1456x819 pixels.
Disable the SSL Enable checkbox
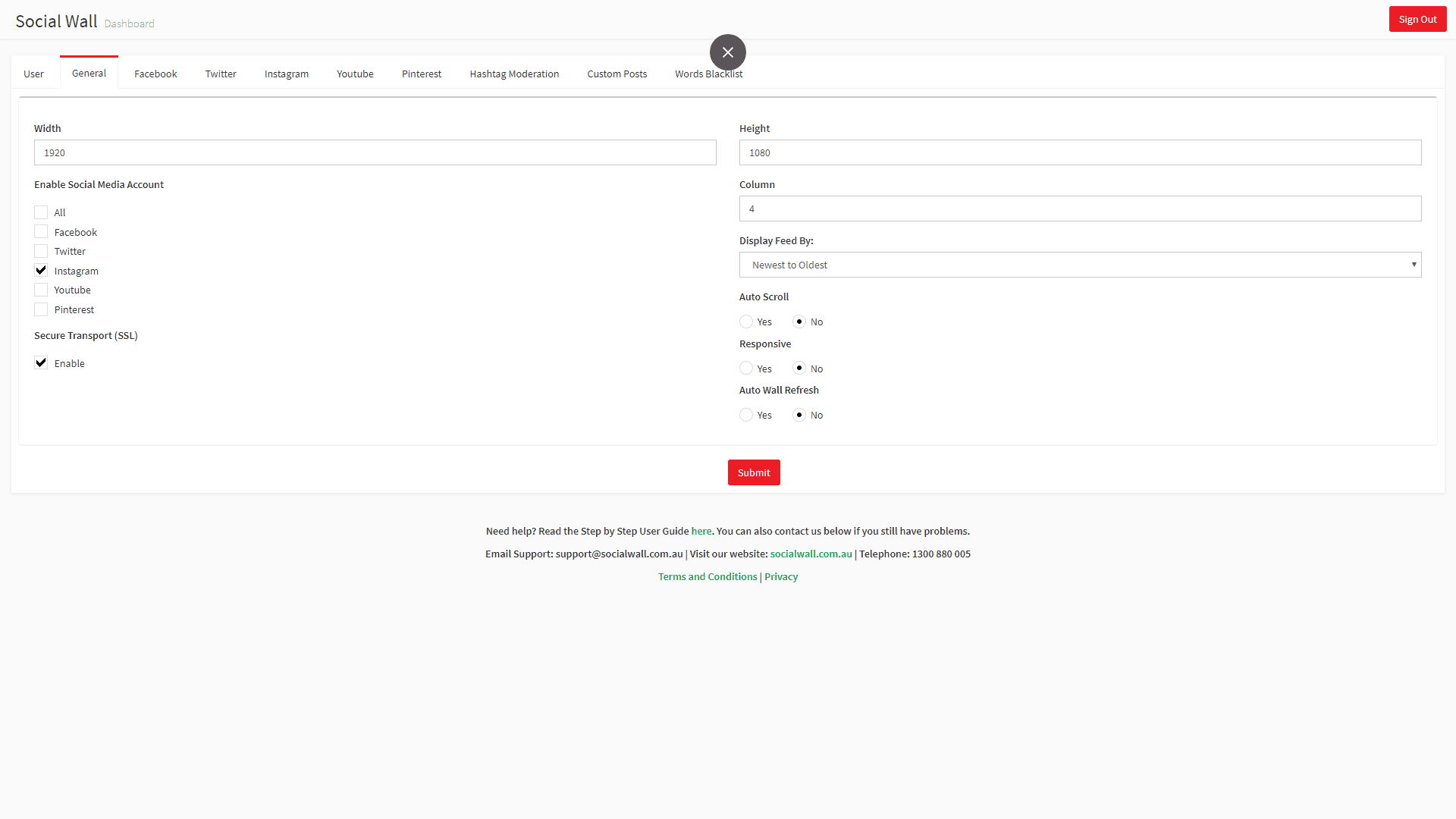pos(41,363)
